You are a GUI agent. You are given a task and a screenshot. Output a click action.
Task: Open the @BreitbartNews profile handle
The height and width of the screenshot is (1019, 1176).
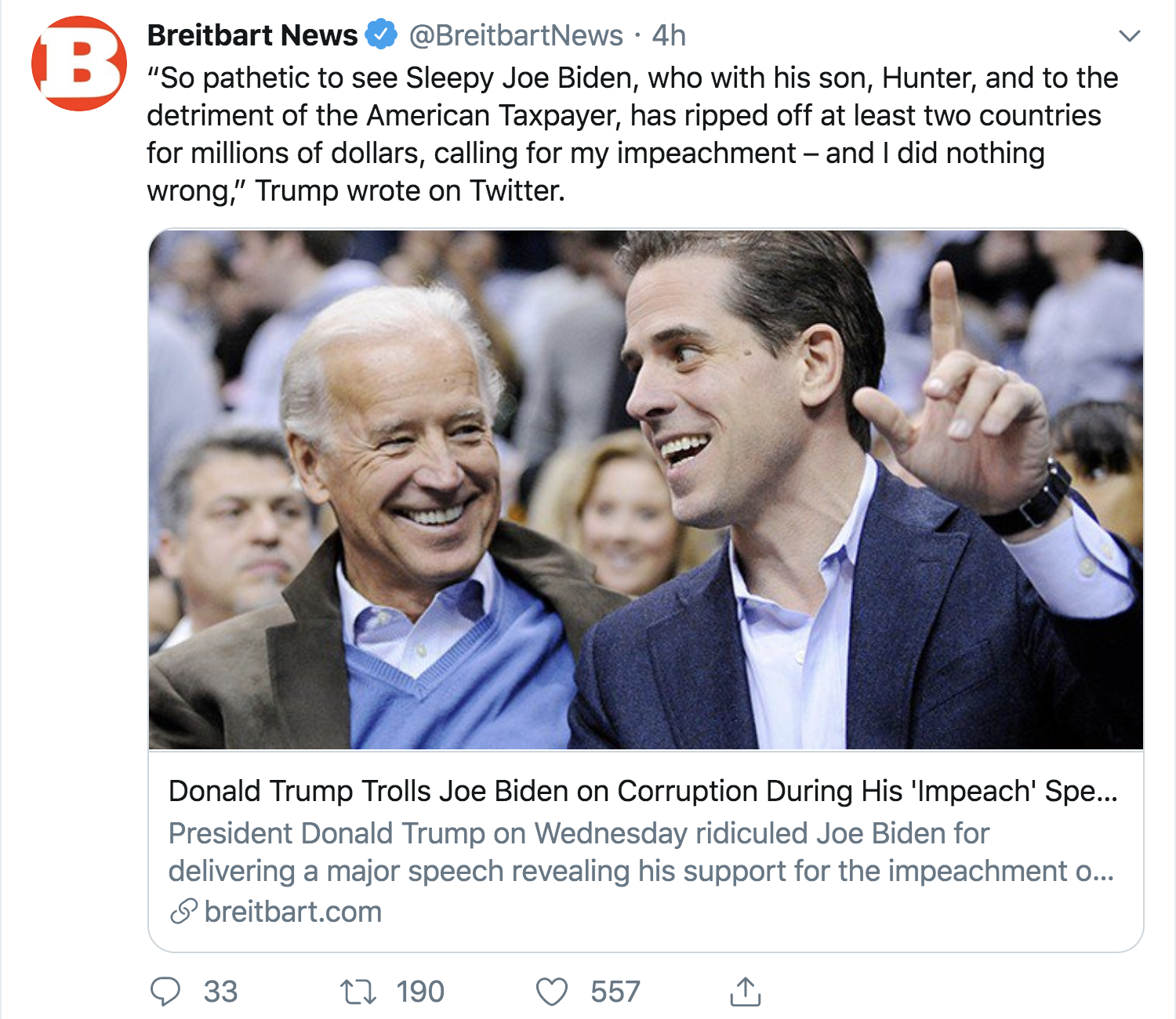510,34
